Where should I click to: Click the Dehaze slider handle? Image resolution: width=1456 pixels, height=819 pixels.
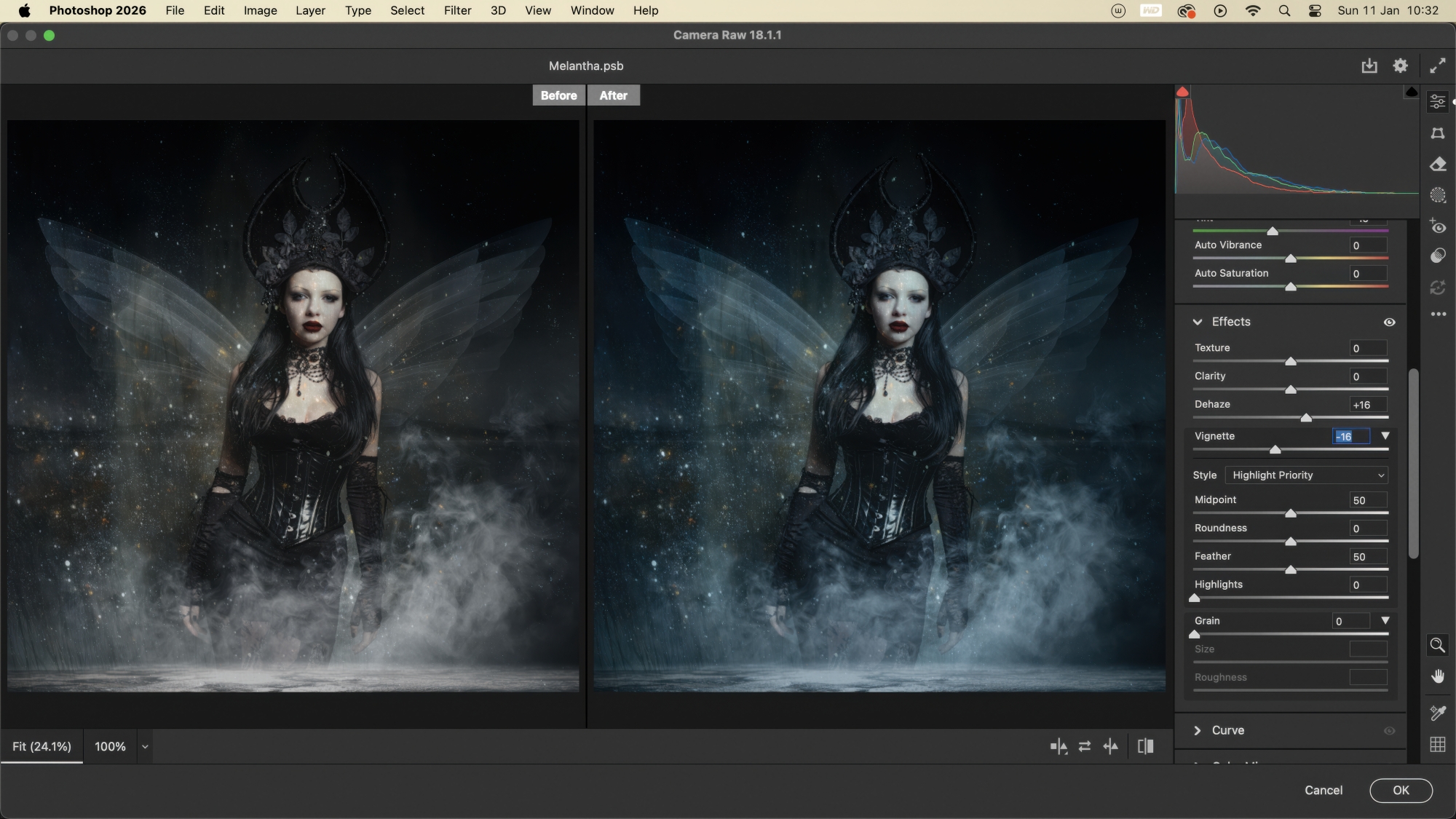pyautogui.click(x=1306, y=418)
